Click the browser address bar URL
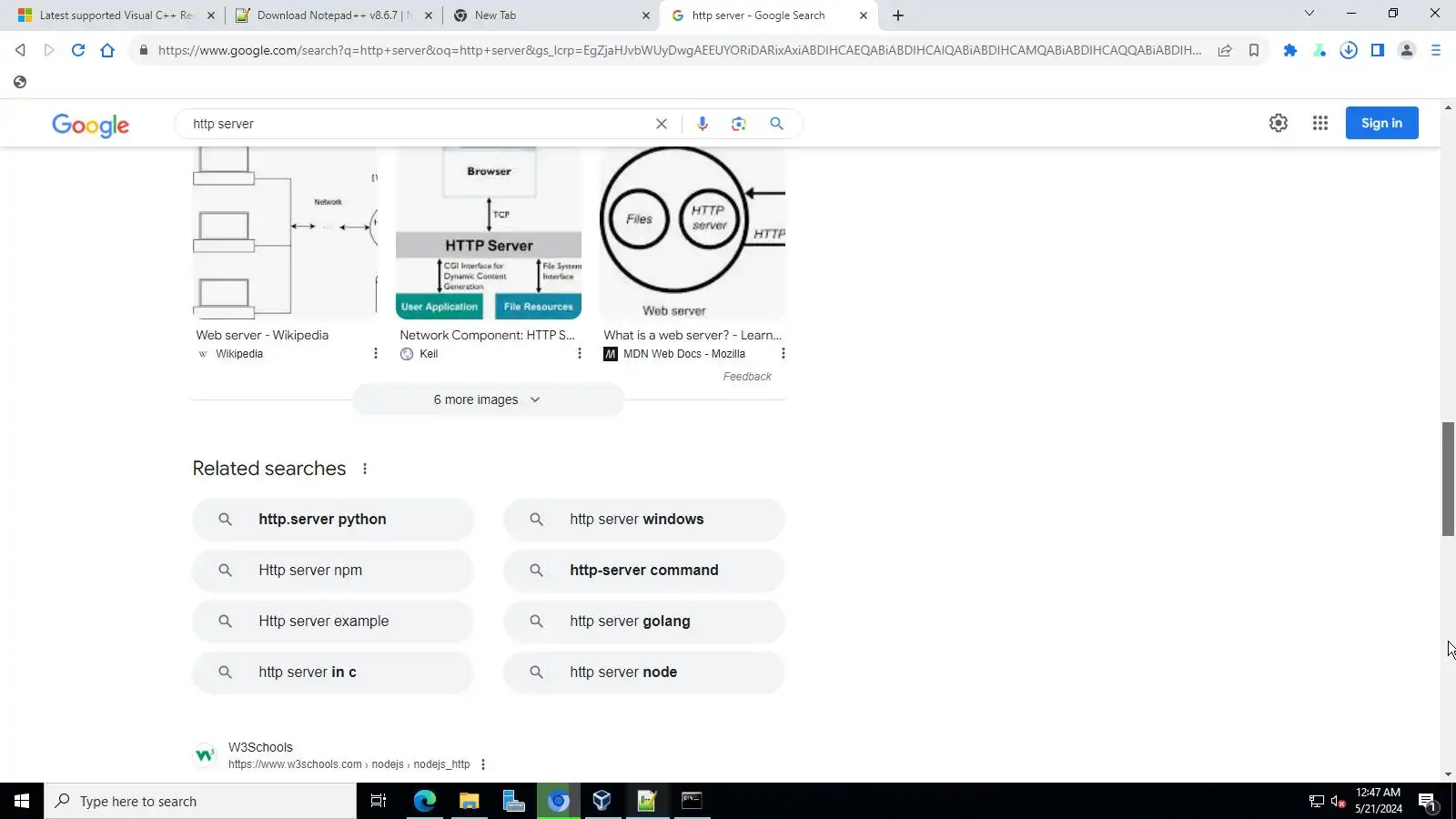The width and height of the screenshot is (1456, 819). click(x=679, y=50)
